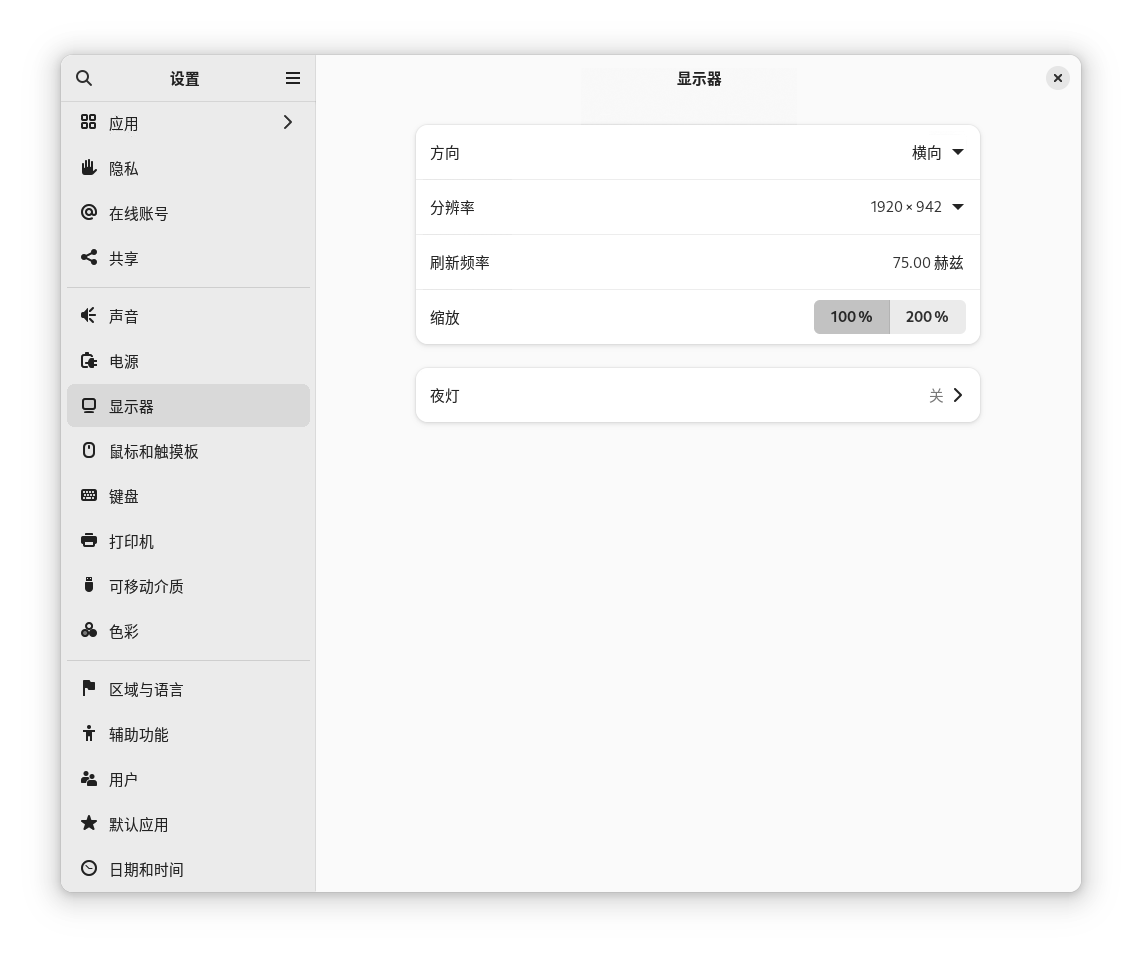Click the 设置 title in sidebar header
The width and height of the screenshot is (1142, 959).
pyautogui.click(x=184, y=79)
